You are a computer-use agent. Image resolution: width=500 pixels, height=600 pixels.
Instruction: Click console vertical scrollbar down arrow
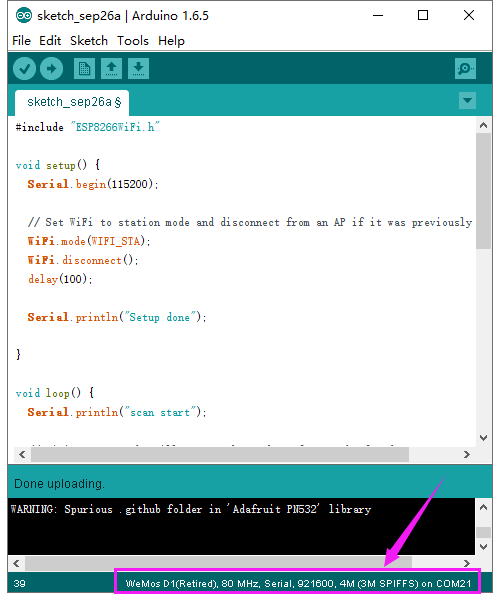(x=484, y=547)
